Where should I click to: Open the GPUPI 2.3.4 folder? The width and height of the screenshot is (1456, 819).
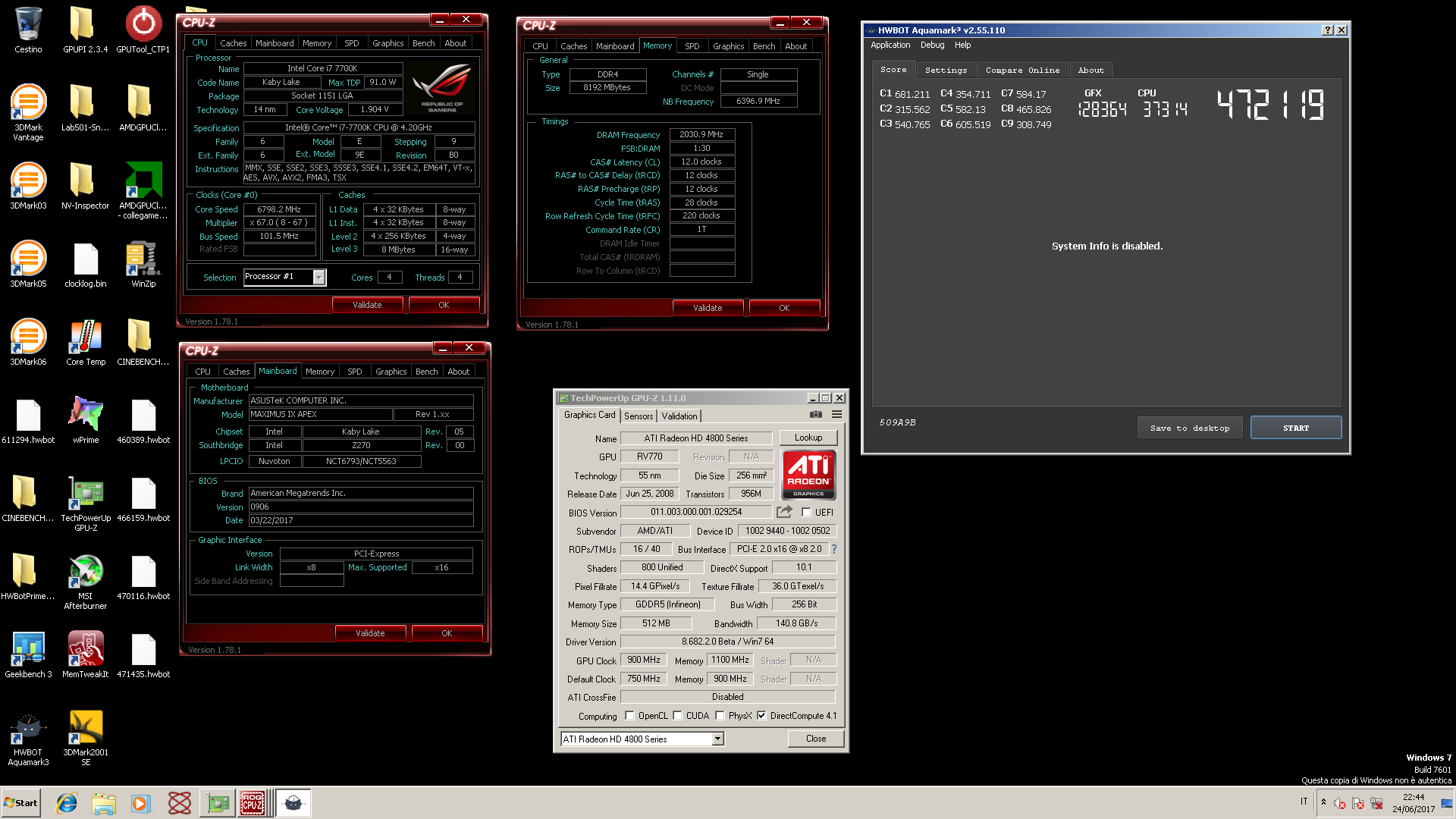(x=85, y=30)
